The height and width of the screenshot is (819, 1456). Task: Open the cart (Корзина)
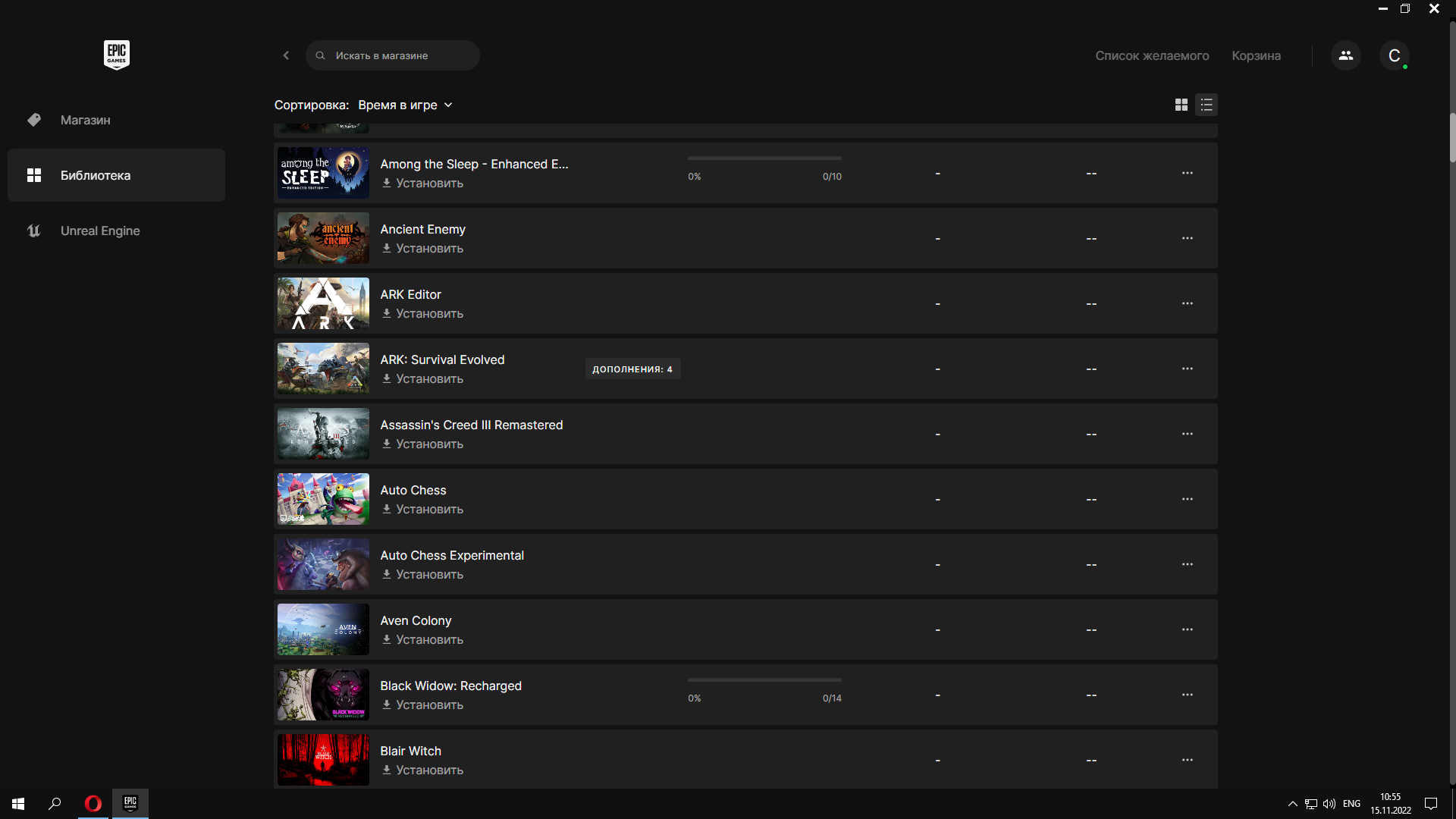tap(1256, 55)
